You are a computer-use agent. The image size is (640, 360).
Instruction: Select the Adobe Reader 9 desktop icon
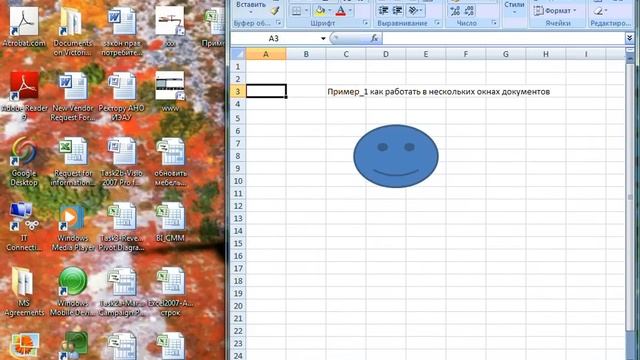[x=24, y=96]
